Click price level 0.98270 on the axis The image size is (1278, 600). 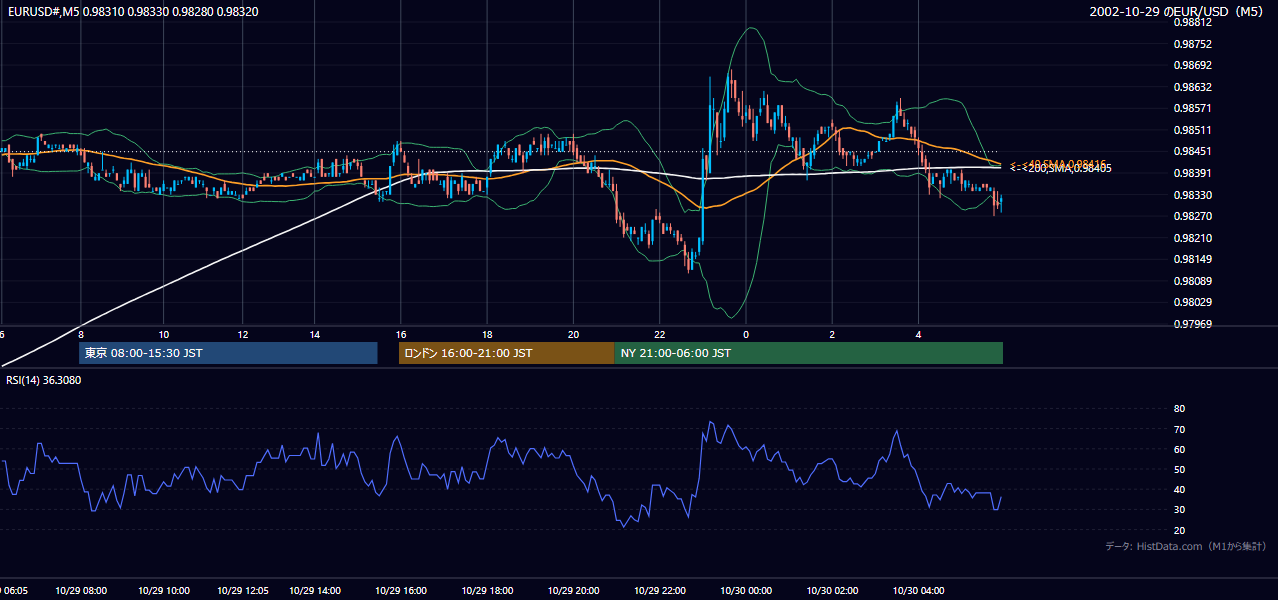coord(1193,216)
